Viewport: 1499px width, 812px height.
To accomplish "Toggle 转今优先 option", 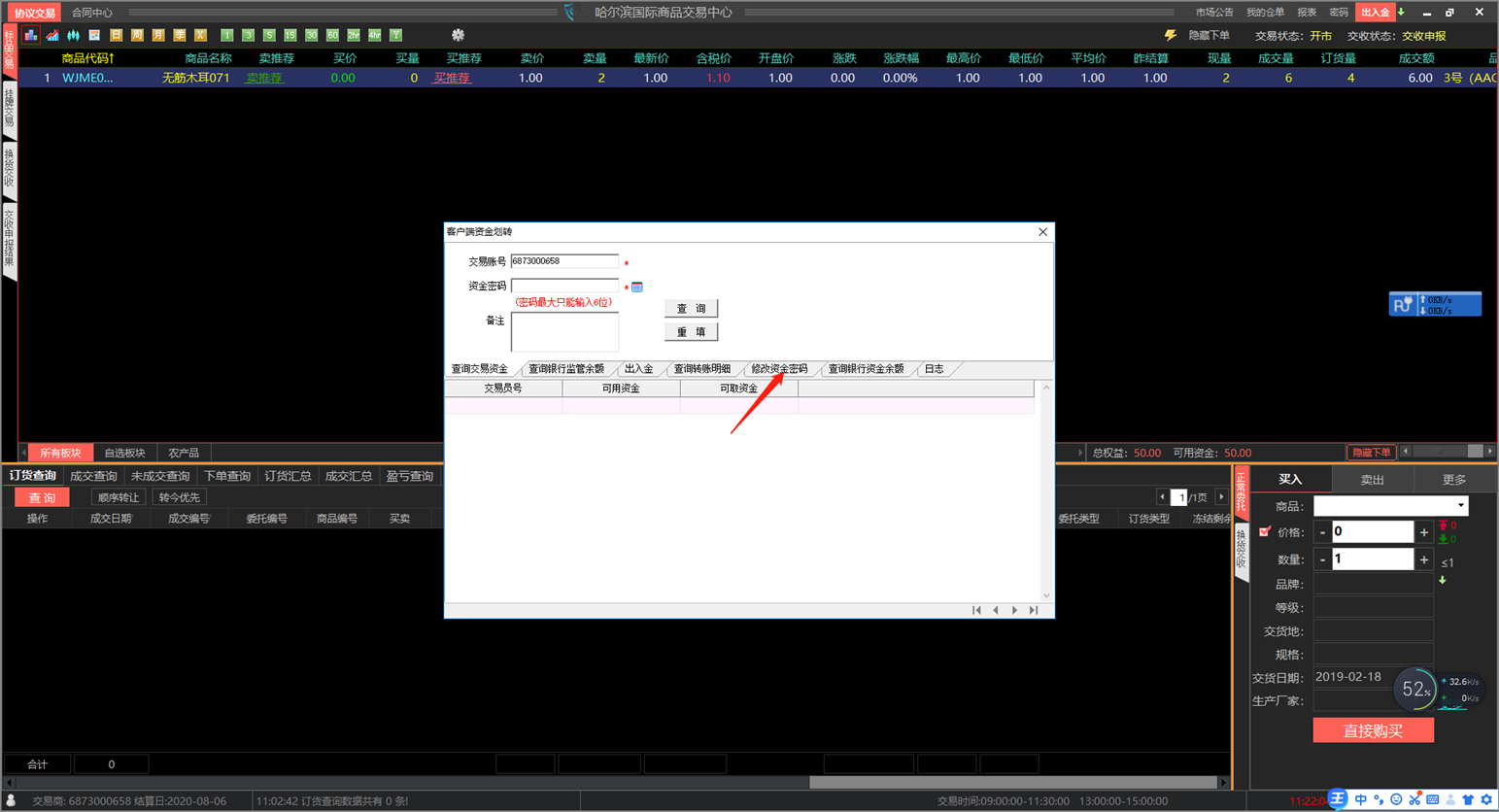I will click(179, 497).
